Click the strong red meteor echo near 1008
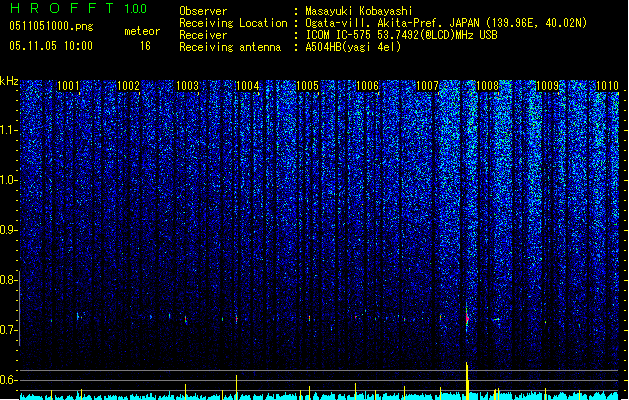Viewport: 629px width, 400px height. point(467,319)
